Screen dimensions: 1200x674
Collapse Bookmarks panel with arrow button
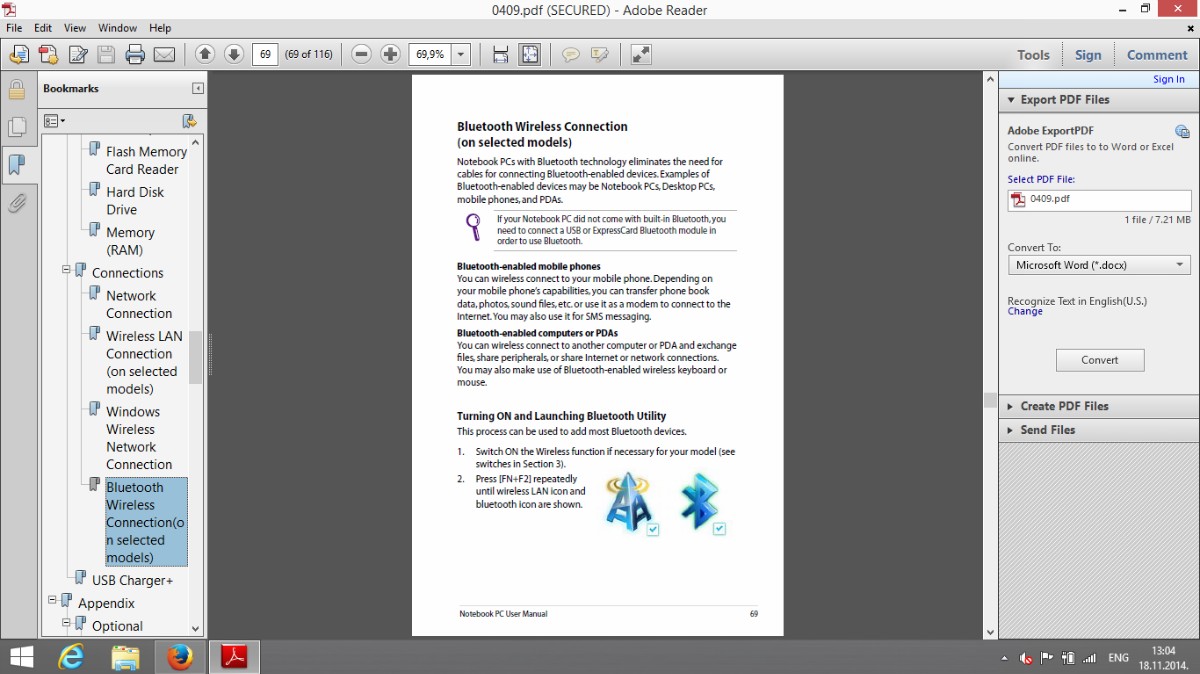[198, 89]
